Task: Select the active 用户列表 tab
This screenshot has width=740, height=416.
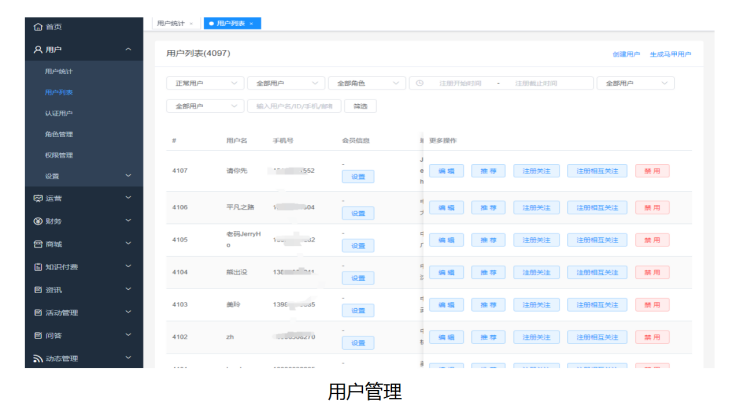Action: (x=232, y=24)
